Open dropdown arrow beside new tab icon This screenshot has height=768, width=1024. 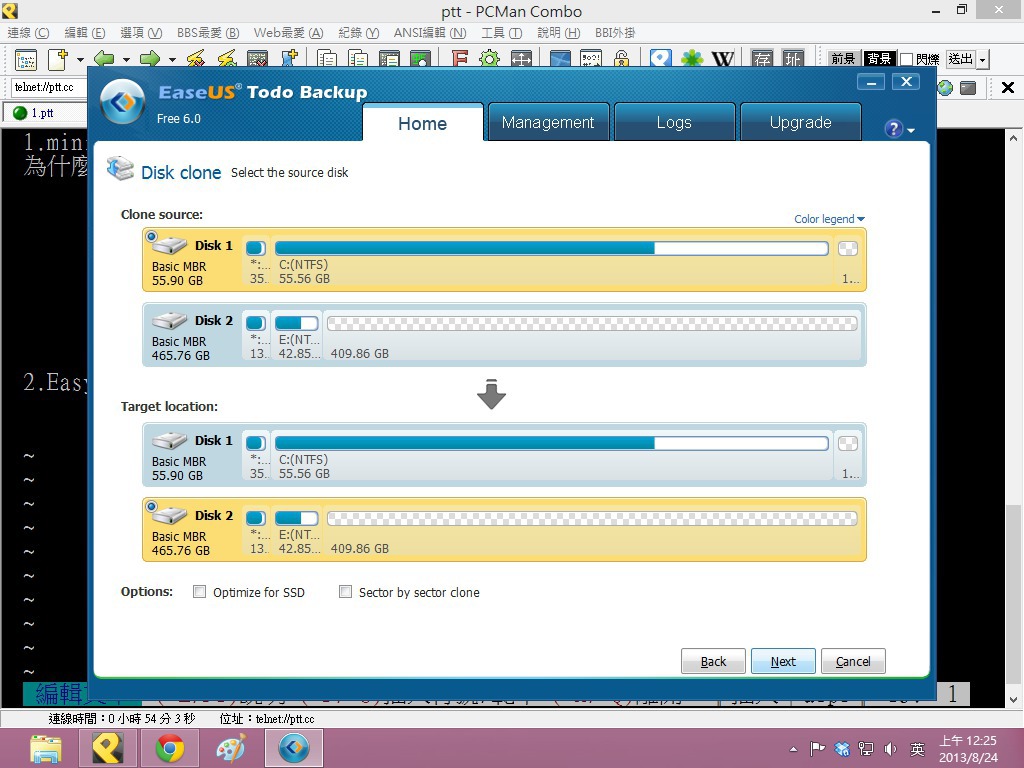coord(80,59)
